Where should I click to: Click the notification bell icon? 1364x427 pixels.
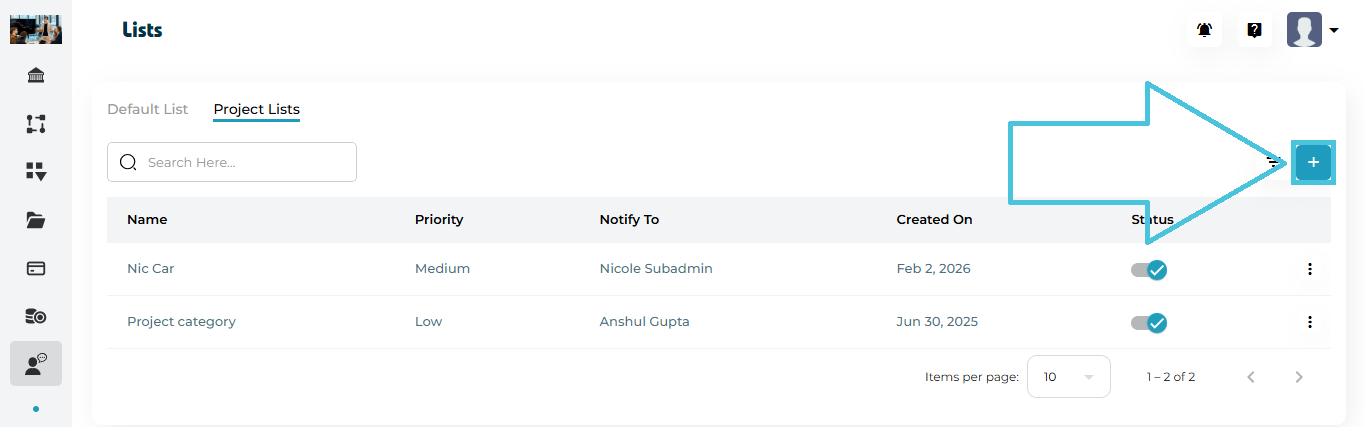tap(1204, 30)
